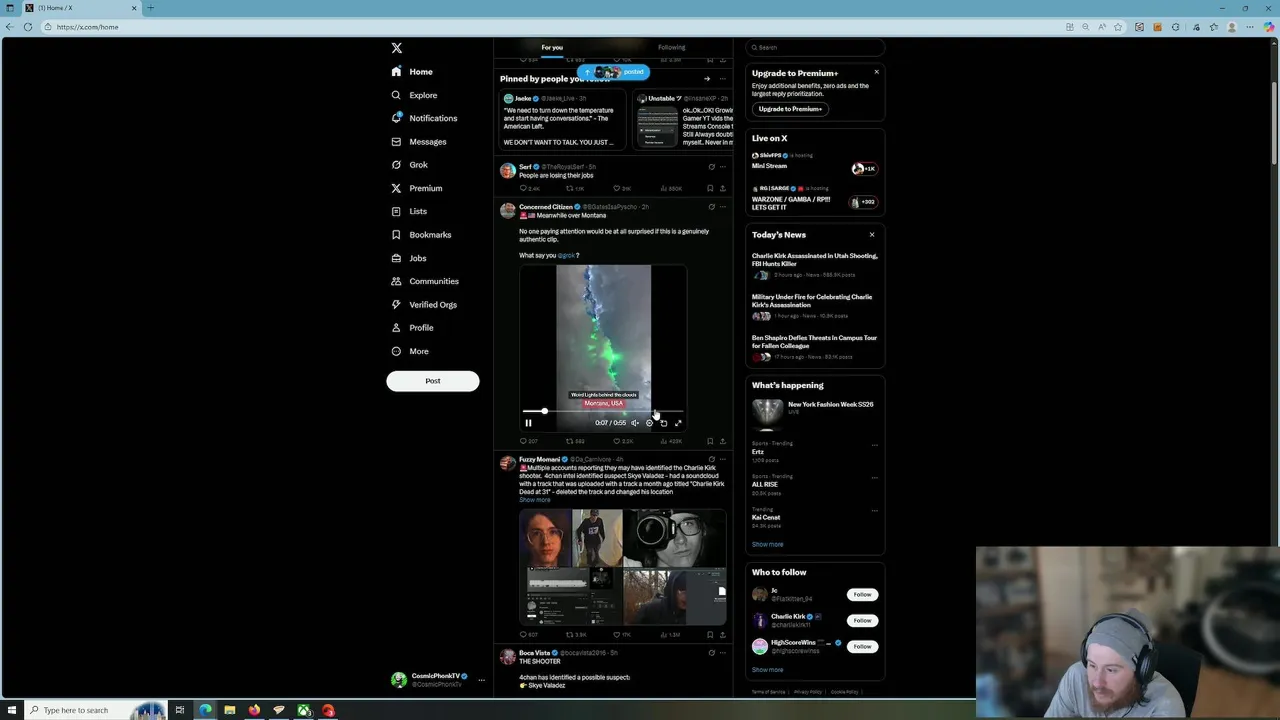Screen dimensions: 1280x720
Task: Open the Xbox app on the taskbar
Action: [303, 710]
